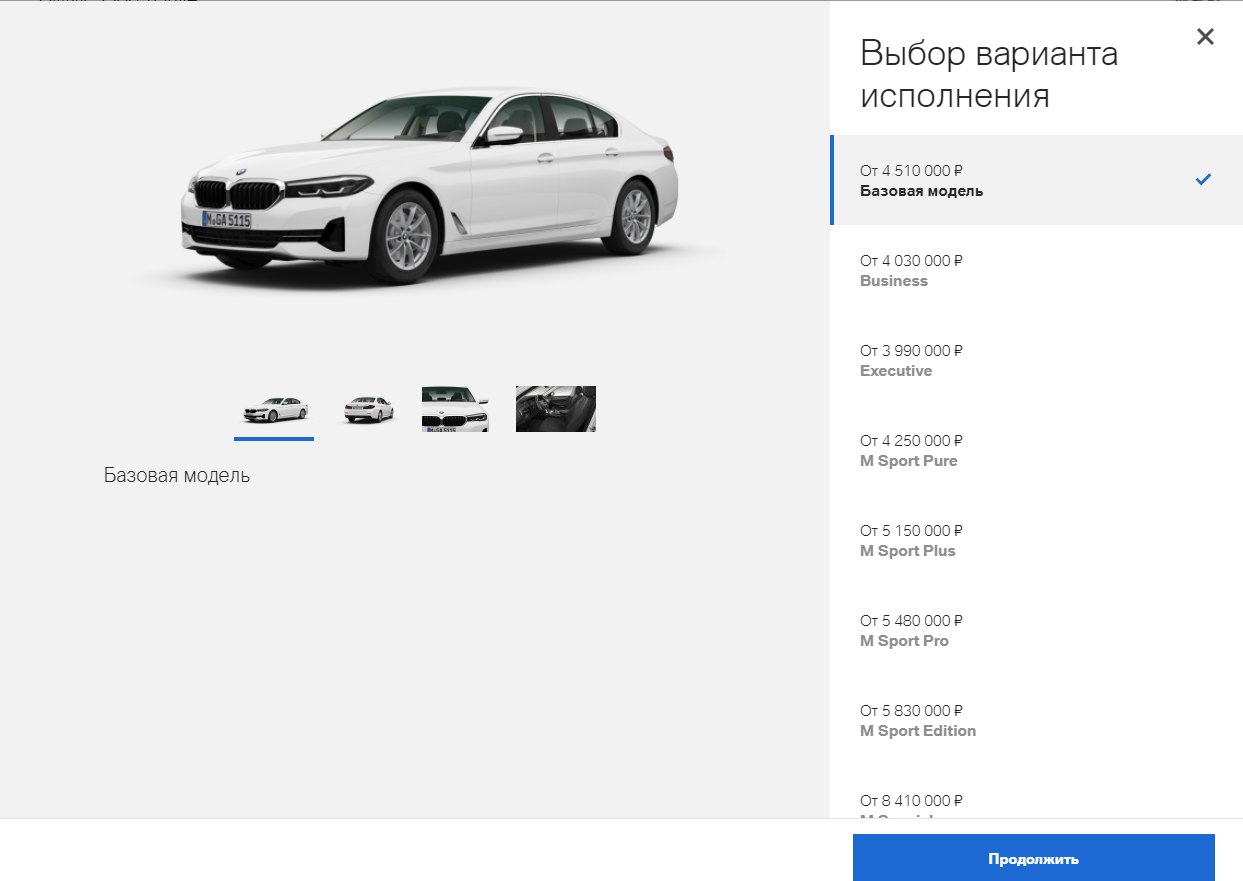Click the price От 4 030 000 ₽
Screen dimensions: 1243x881
pyautogui.click(x=911, y=261)
